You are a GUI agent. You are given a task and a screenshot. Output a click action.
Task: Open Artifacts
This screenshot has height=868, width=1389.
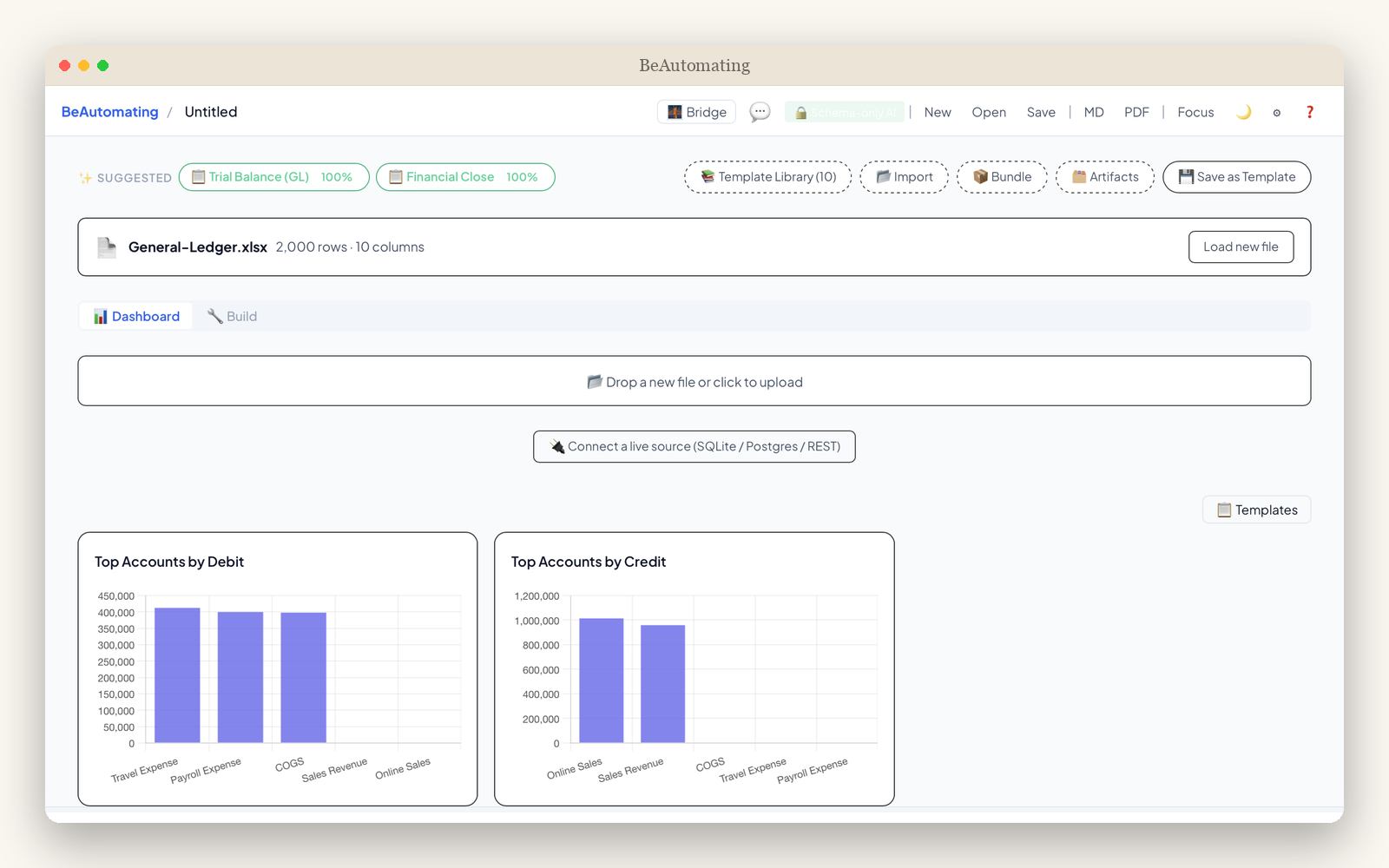click(x=1105, y=177)
